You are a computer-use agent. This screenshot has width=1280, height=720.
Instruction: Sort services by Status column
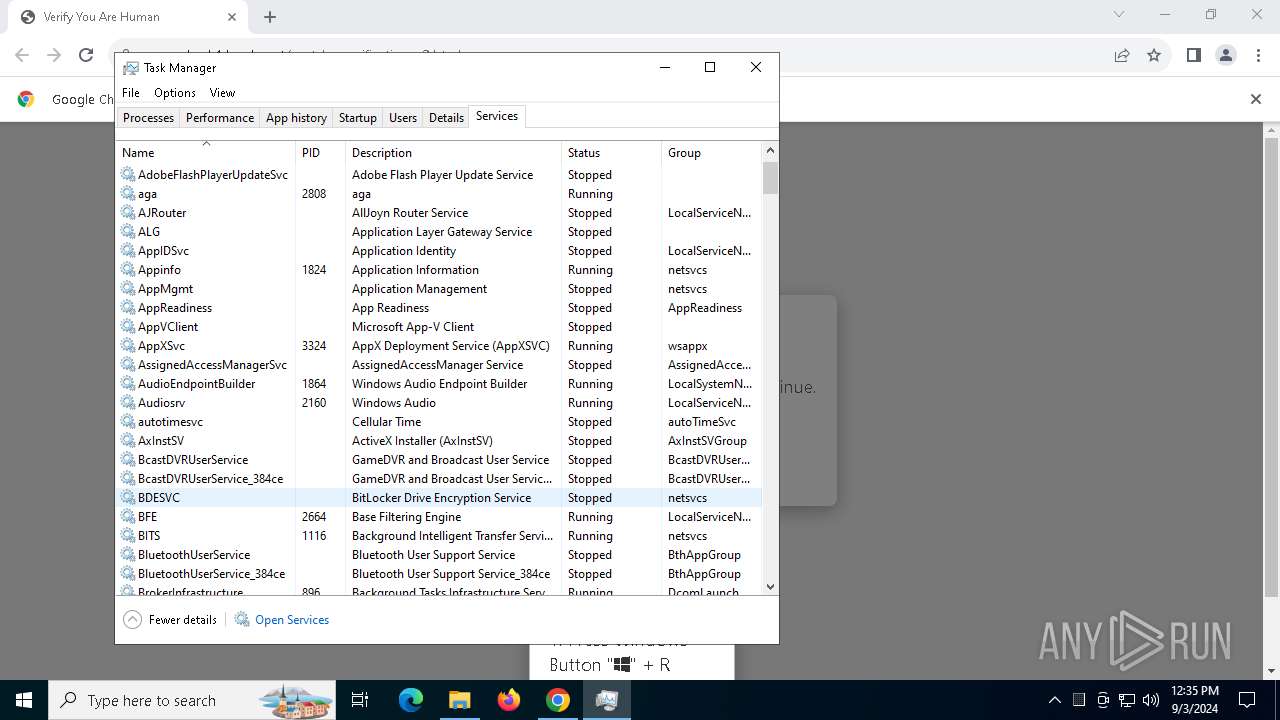pos(611,152)
